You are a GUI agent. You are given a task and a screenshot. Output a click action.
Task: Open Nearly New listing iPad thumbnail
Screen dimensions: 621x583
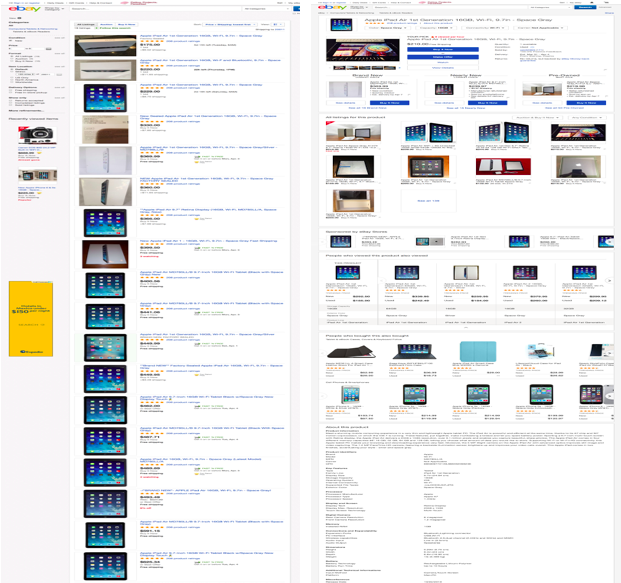pos(444,90)
